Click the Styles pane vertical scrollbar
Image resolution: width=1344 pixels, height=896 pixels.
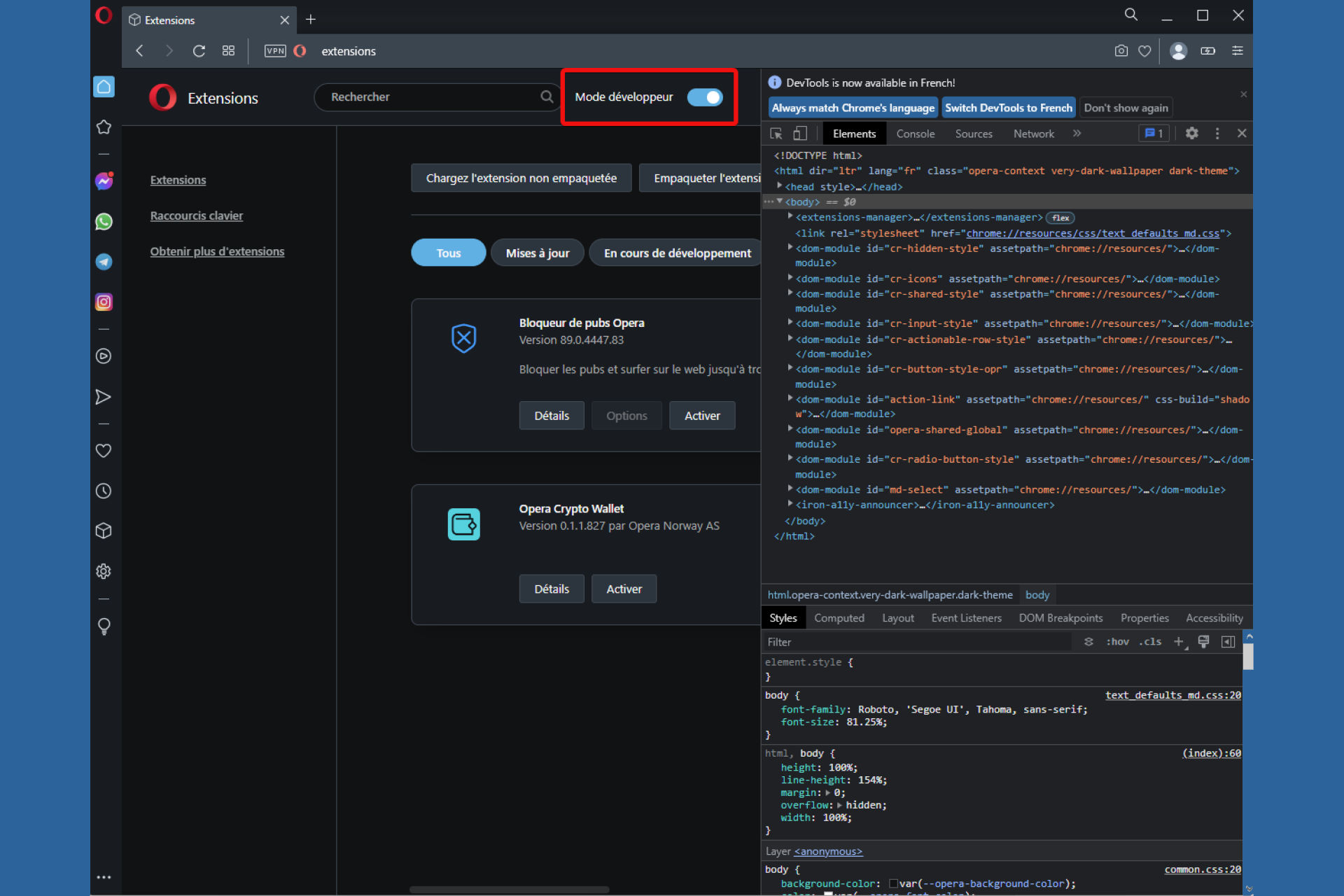(1248, 657)
